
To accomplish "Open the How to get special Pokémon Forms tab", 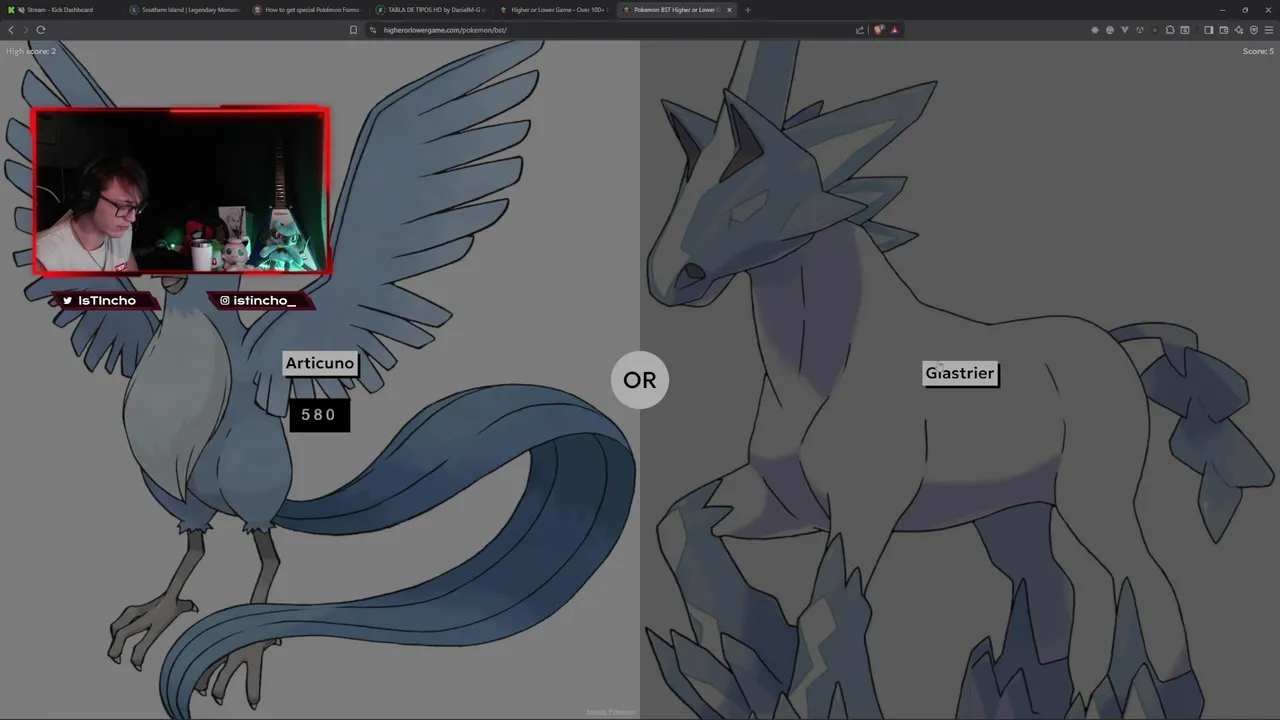I will pos(308,10).
